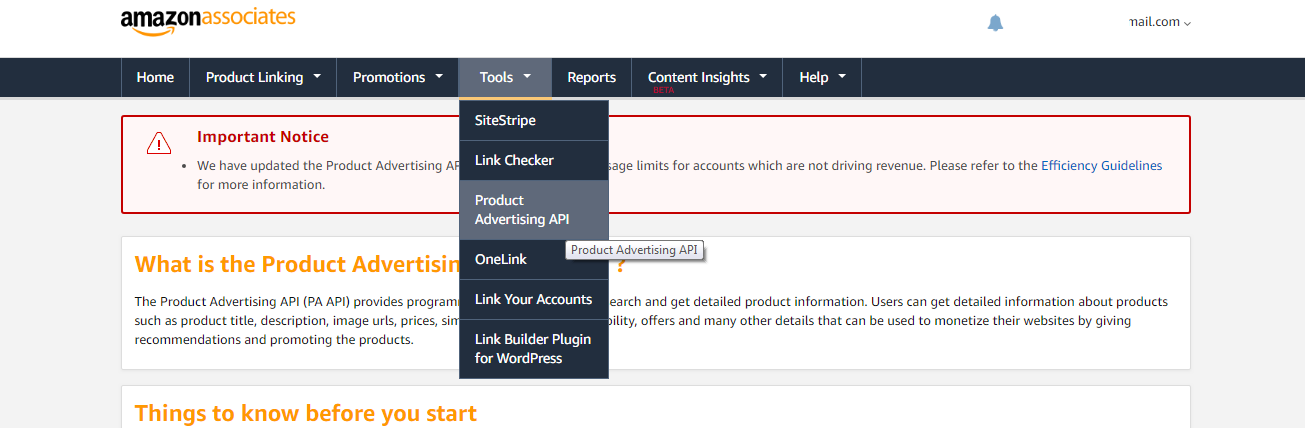The image size is (1305, 428).
Task: Expand the Promotions menu
Action: tap(398, 77)
